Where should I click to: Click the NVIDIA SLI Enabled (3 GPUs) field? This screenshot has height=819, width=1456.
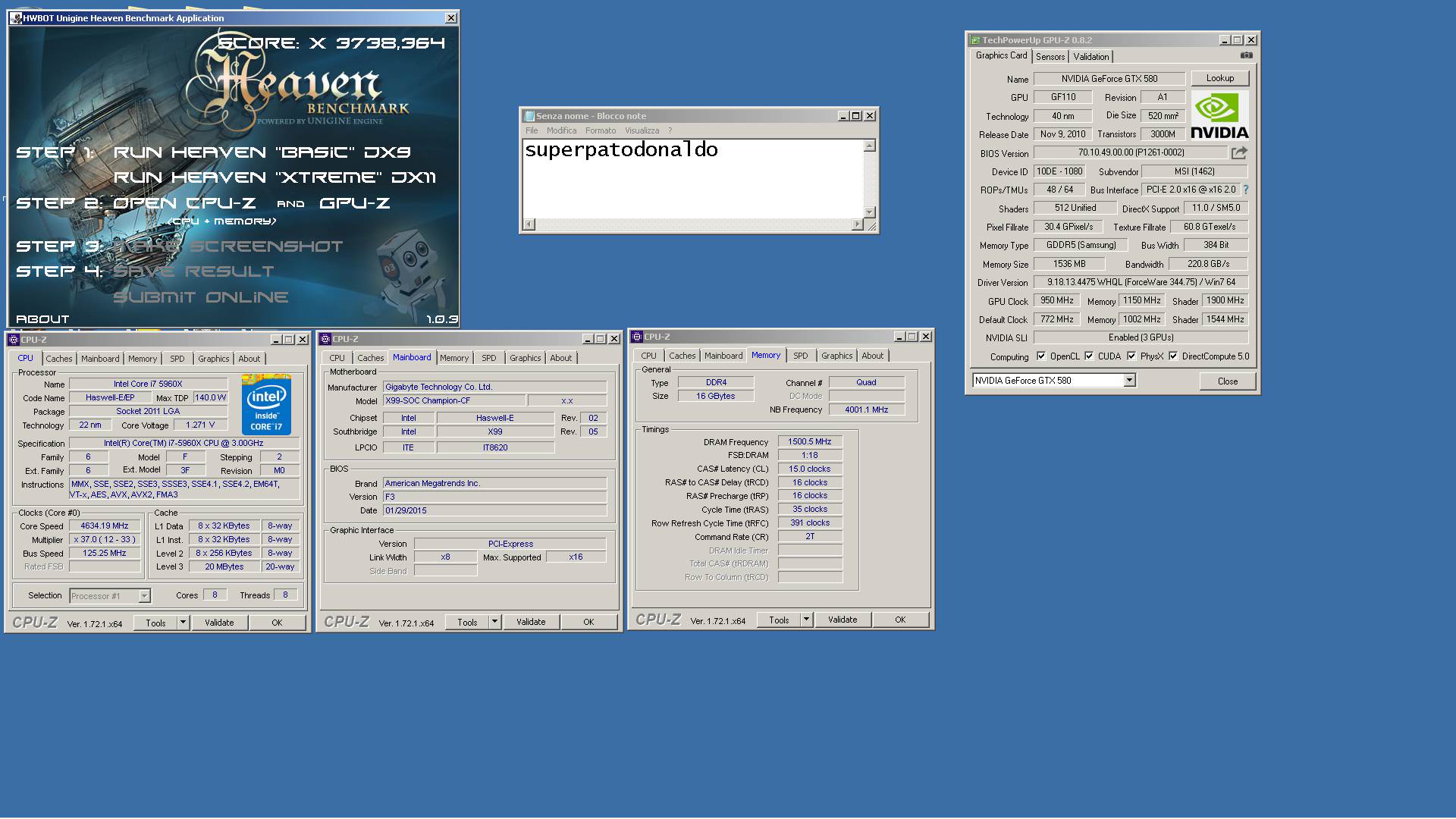1141,337
